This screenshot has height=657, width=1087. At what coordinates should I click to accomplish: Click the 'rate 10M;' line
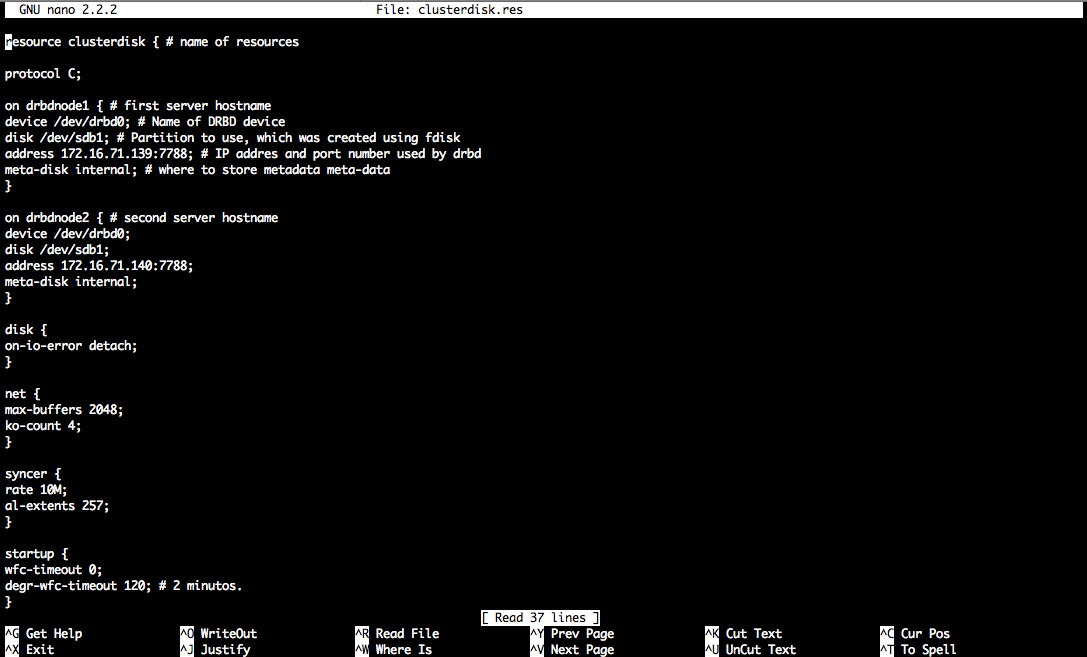(36, 489)
